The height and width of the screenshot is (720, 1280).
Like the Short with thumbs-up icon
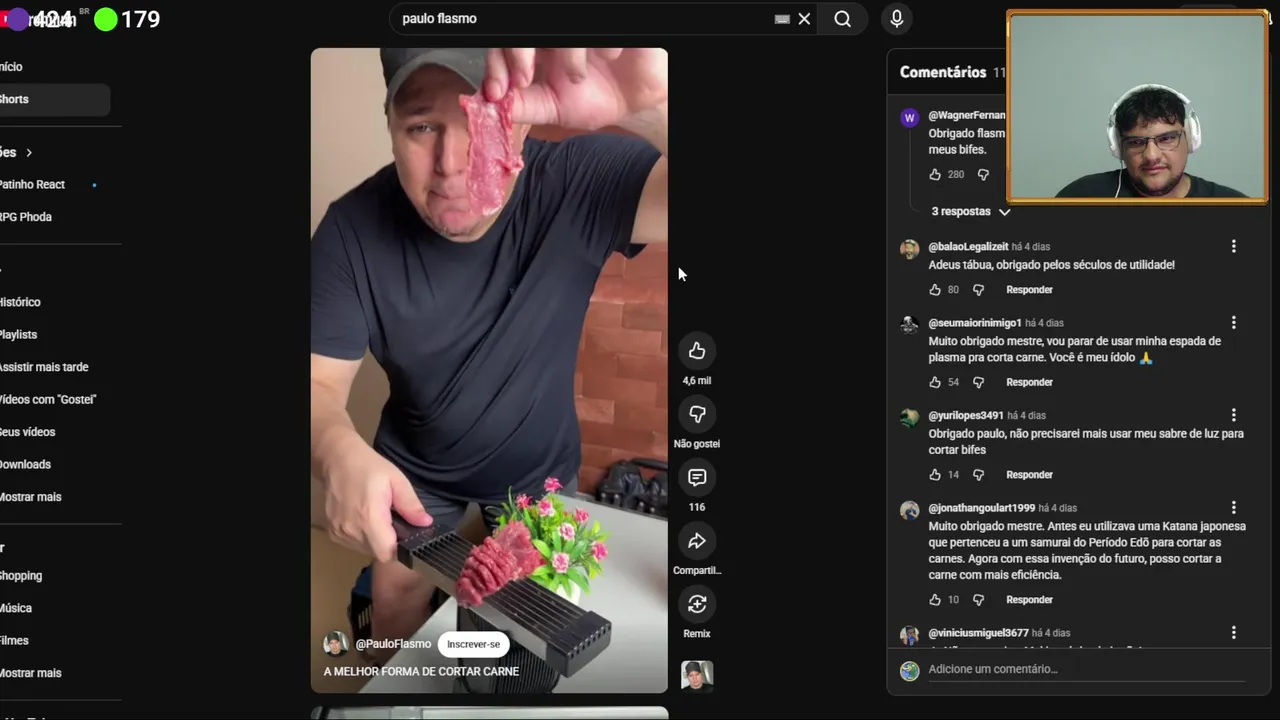coord(697,351)
